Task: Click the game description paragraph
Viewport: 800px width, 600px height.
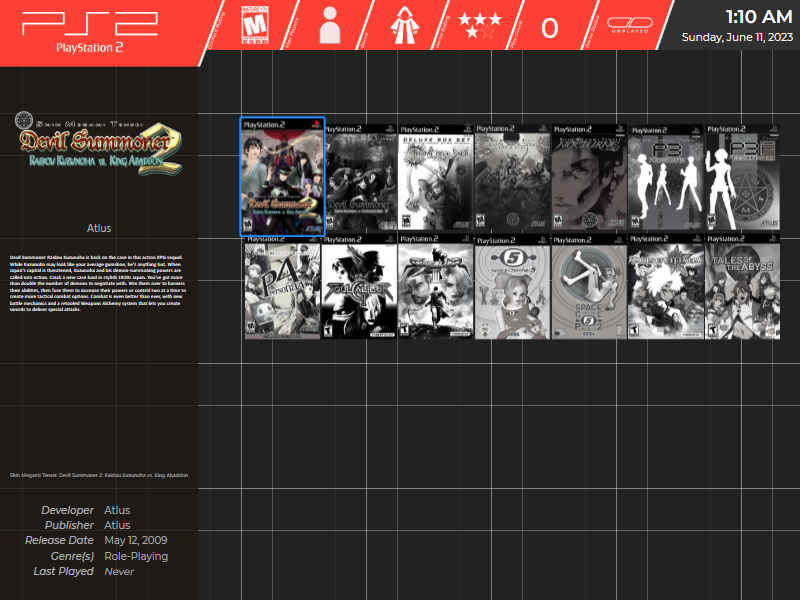Action: coord(98,283)
